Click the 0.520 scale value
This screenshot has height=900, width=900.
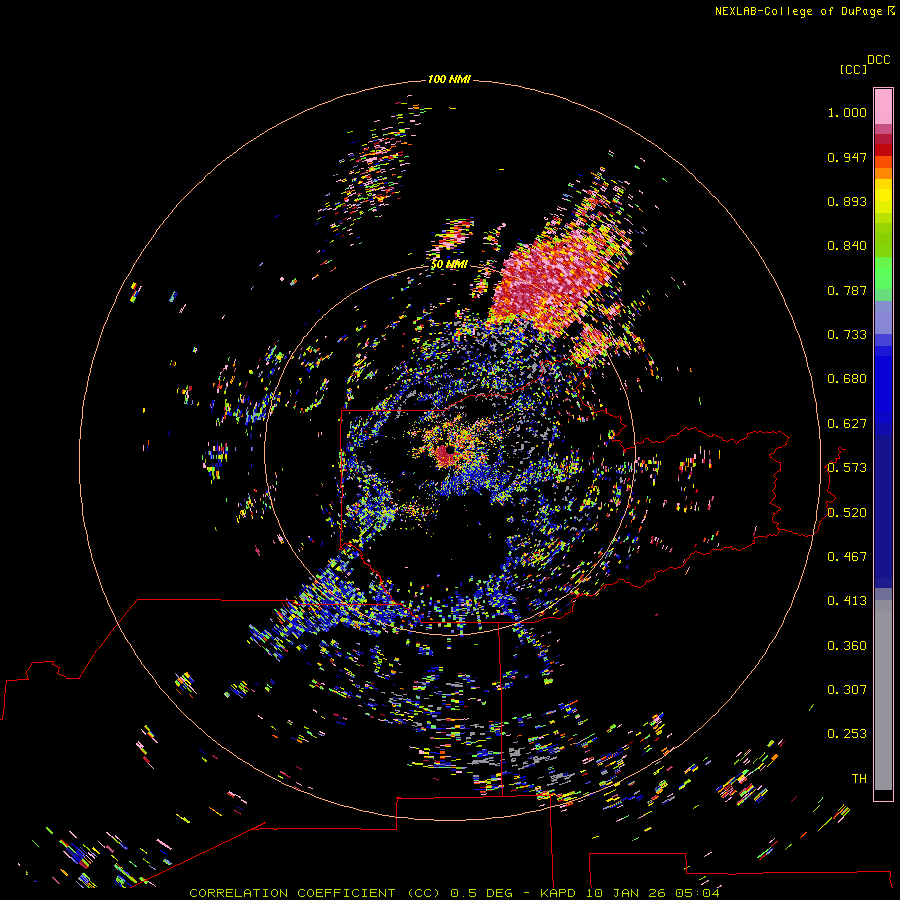pyautogui.click(x=847, y=513)
